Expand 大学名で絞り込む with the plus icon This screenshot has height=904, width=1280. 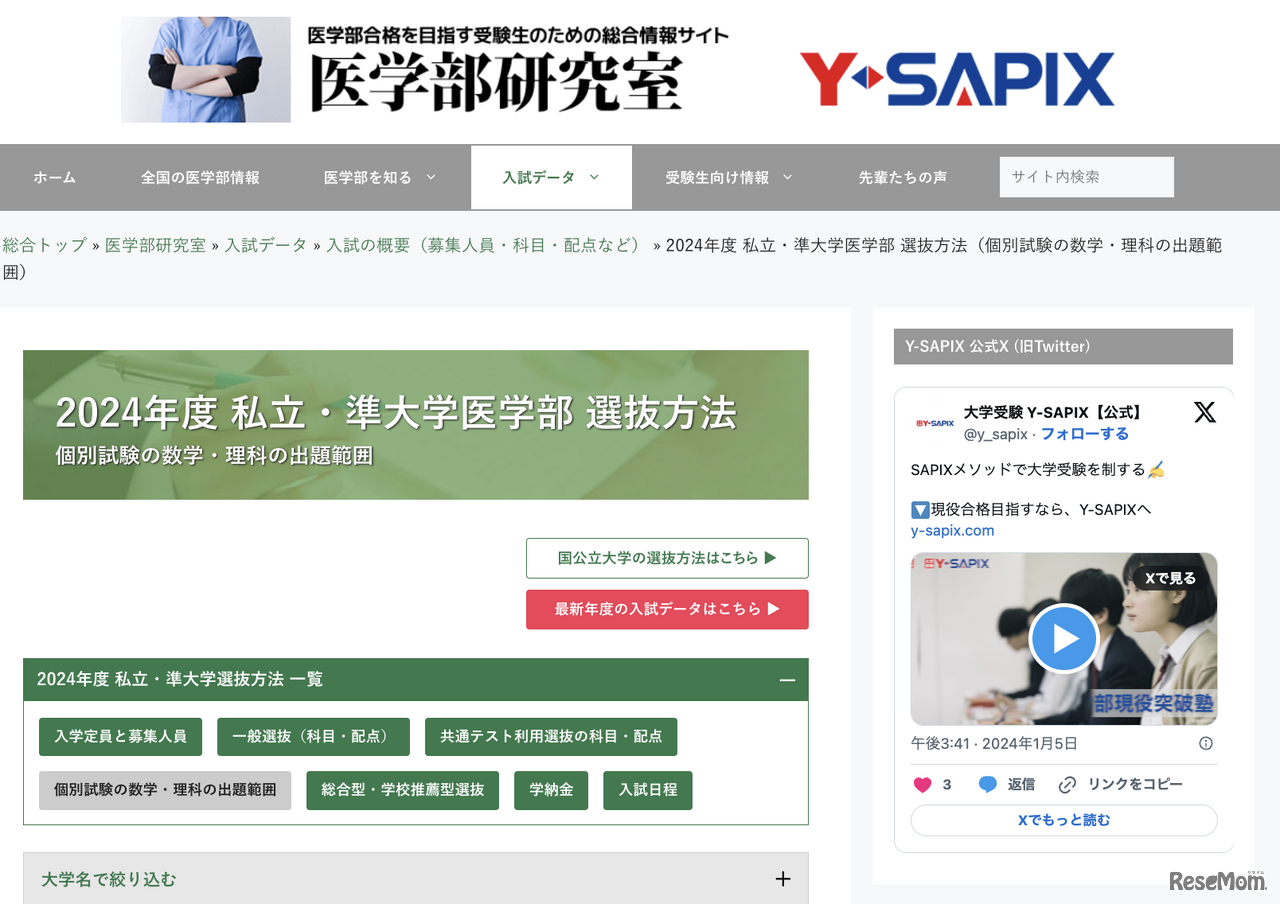click(783, 878)
